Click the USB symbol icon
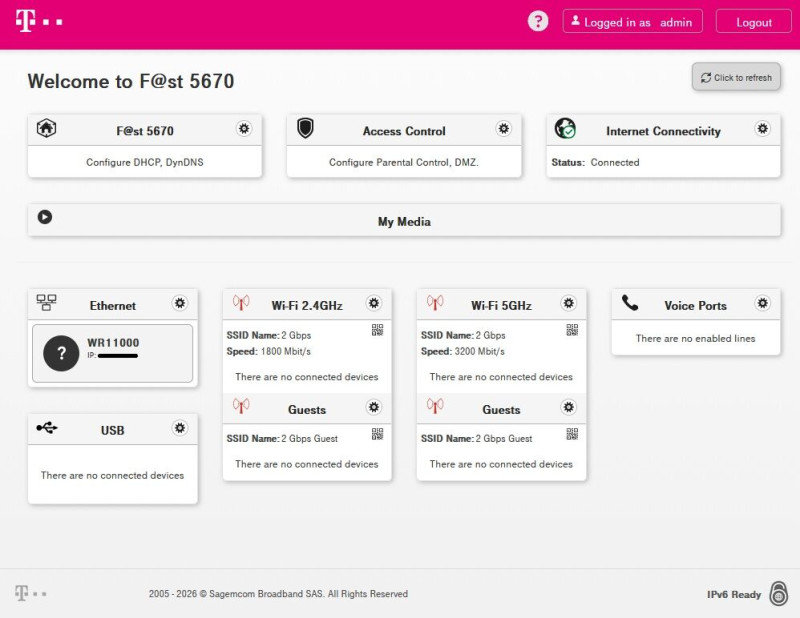This screenshot has height=618, width=800. tap(47, 427)
